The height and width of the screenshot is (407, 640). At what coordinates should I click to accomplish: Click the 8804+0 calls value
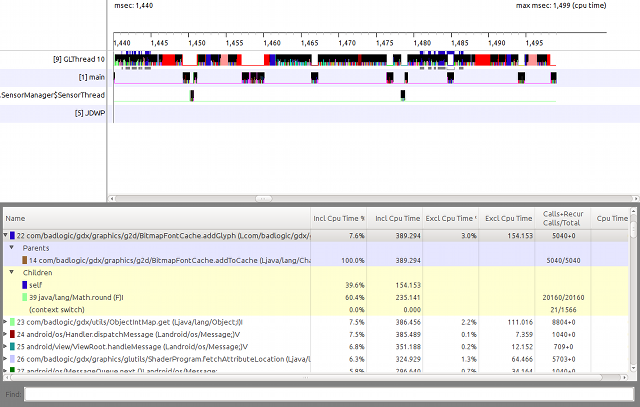pyautogui.click(x=563, y=322)
